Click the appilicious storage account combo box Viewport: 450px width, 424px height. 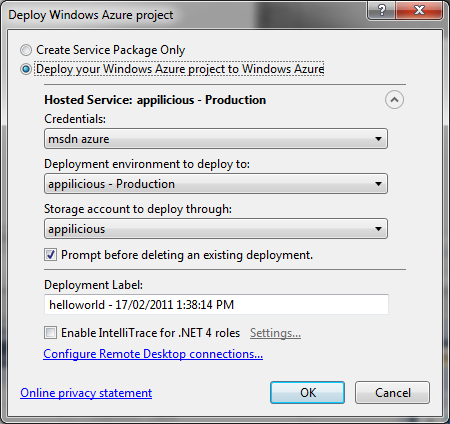216,229
